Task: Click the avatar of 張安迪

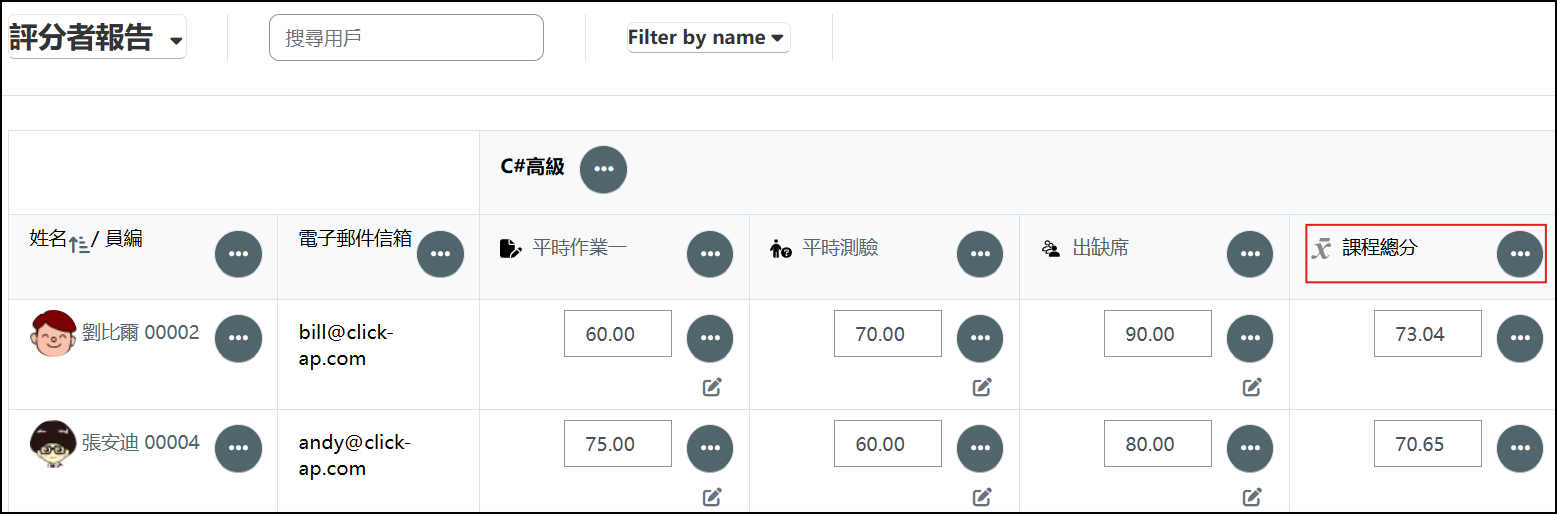Action: pyautogui.click(x=53, y=444)
